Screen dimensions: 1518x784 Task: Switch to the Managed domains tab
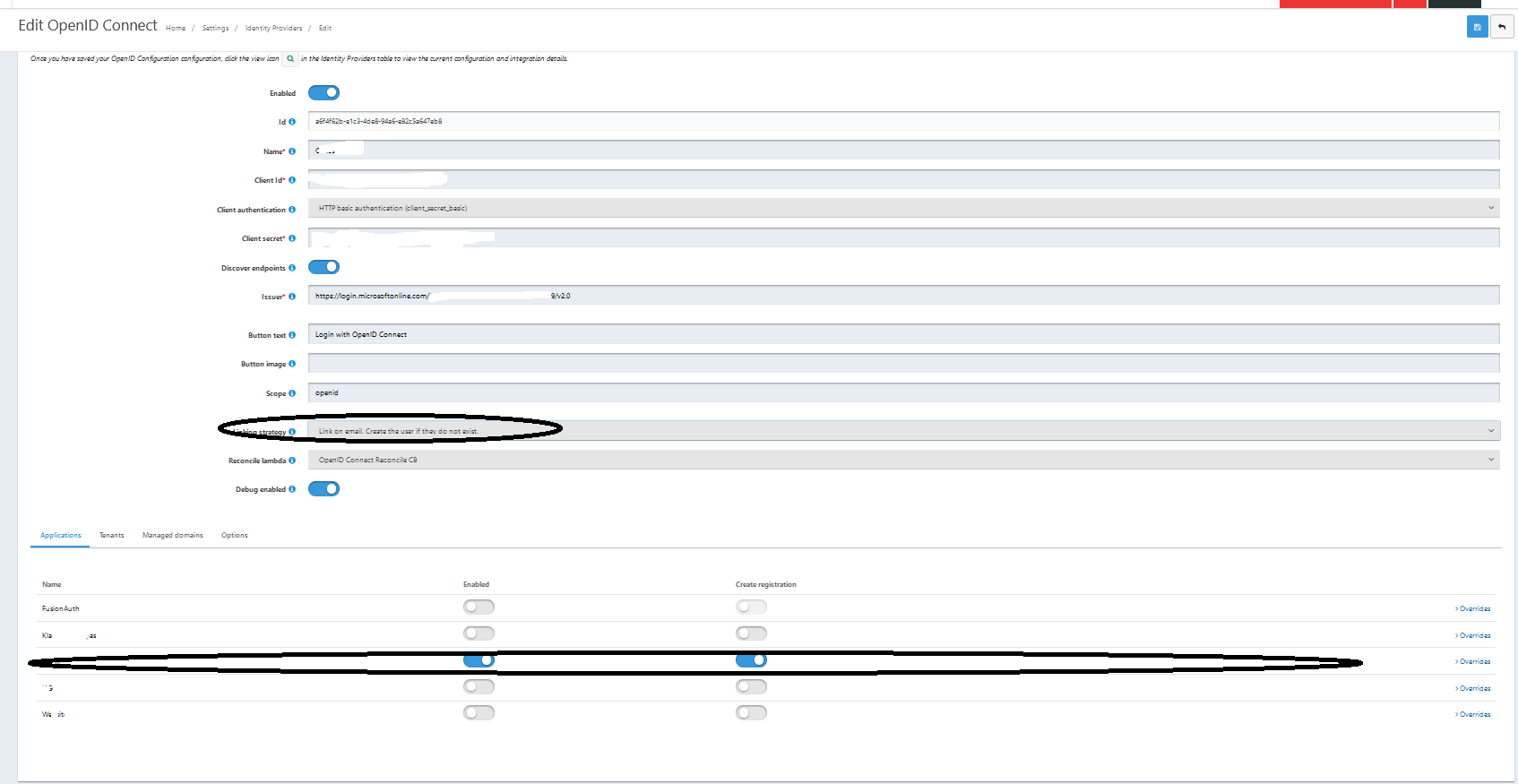click(x=173, y=536)
